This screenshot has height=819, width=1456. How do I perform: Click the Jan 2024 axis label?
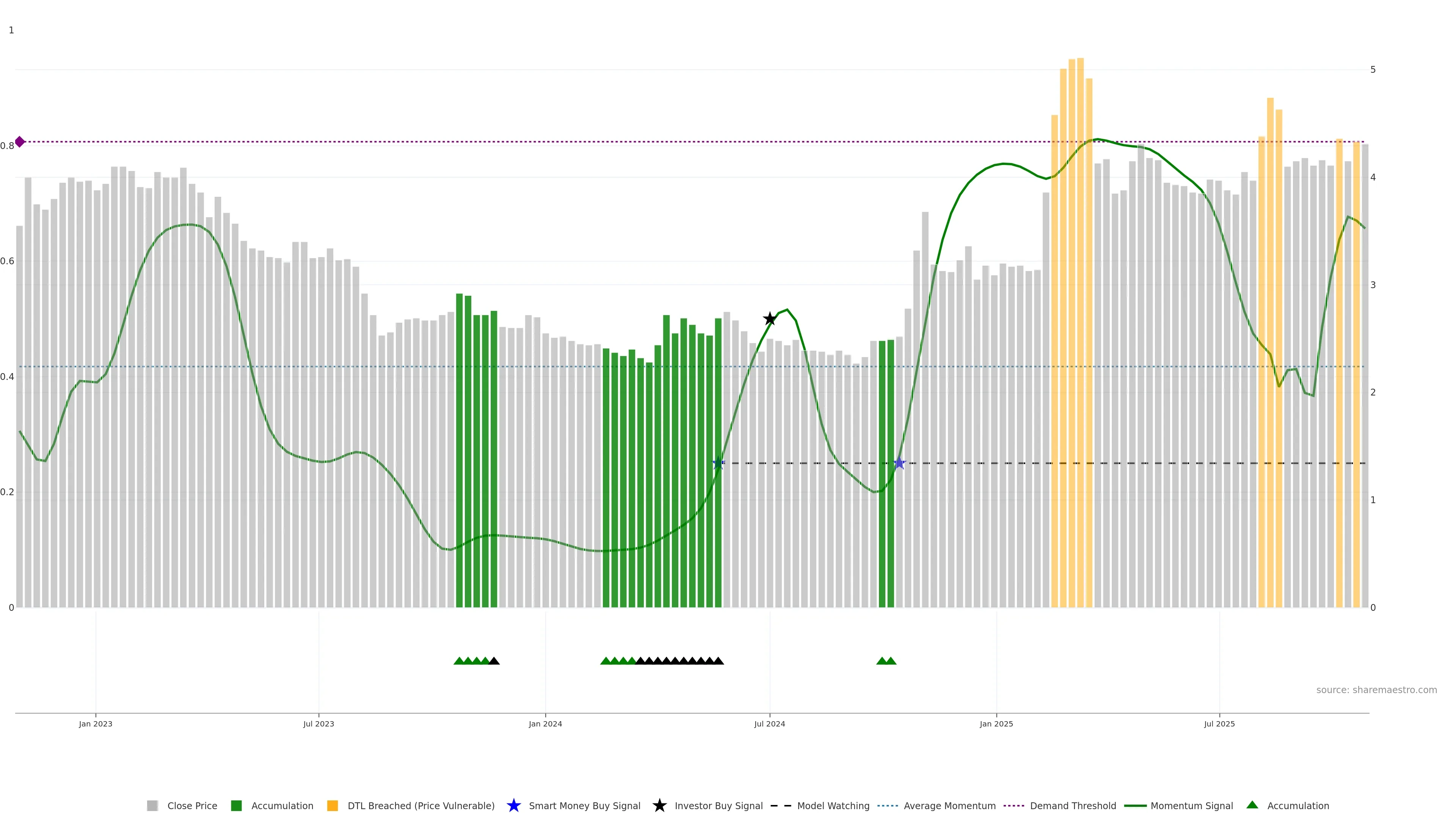pos(546,724)
